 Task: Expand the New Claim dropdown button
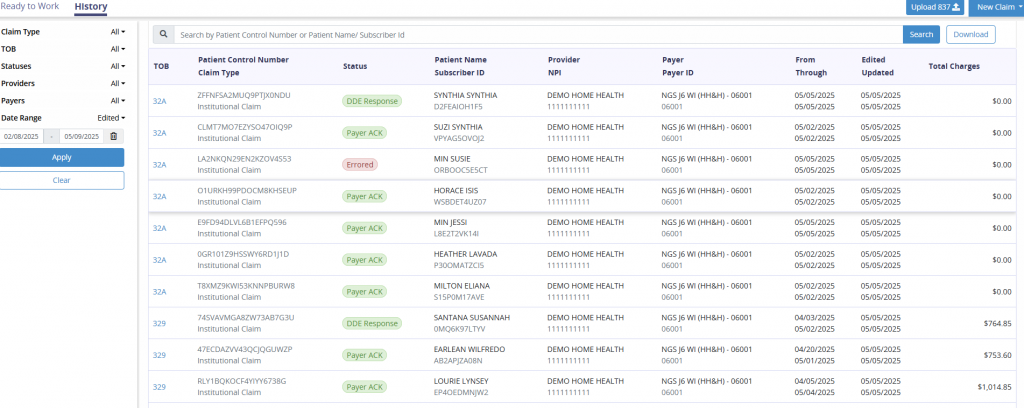tap(996, 7)
